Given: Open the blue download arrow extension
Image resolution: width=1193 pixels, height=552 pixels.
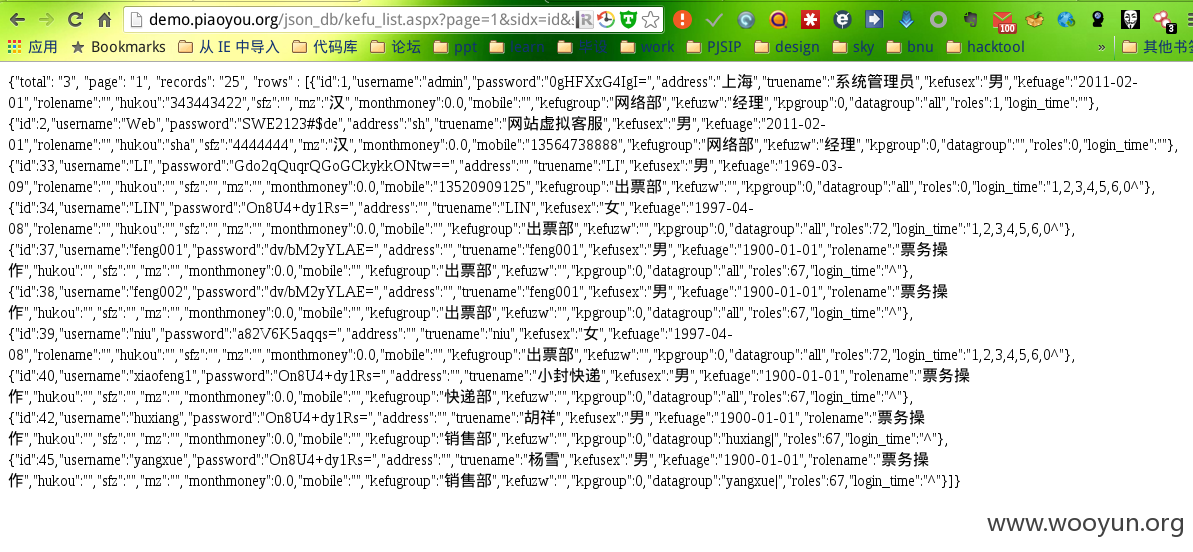Looking at the screenshot, I should point(906,20).
